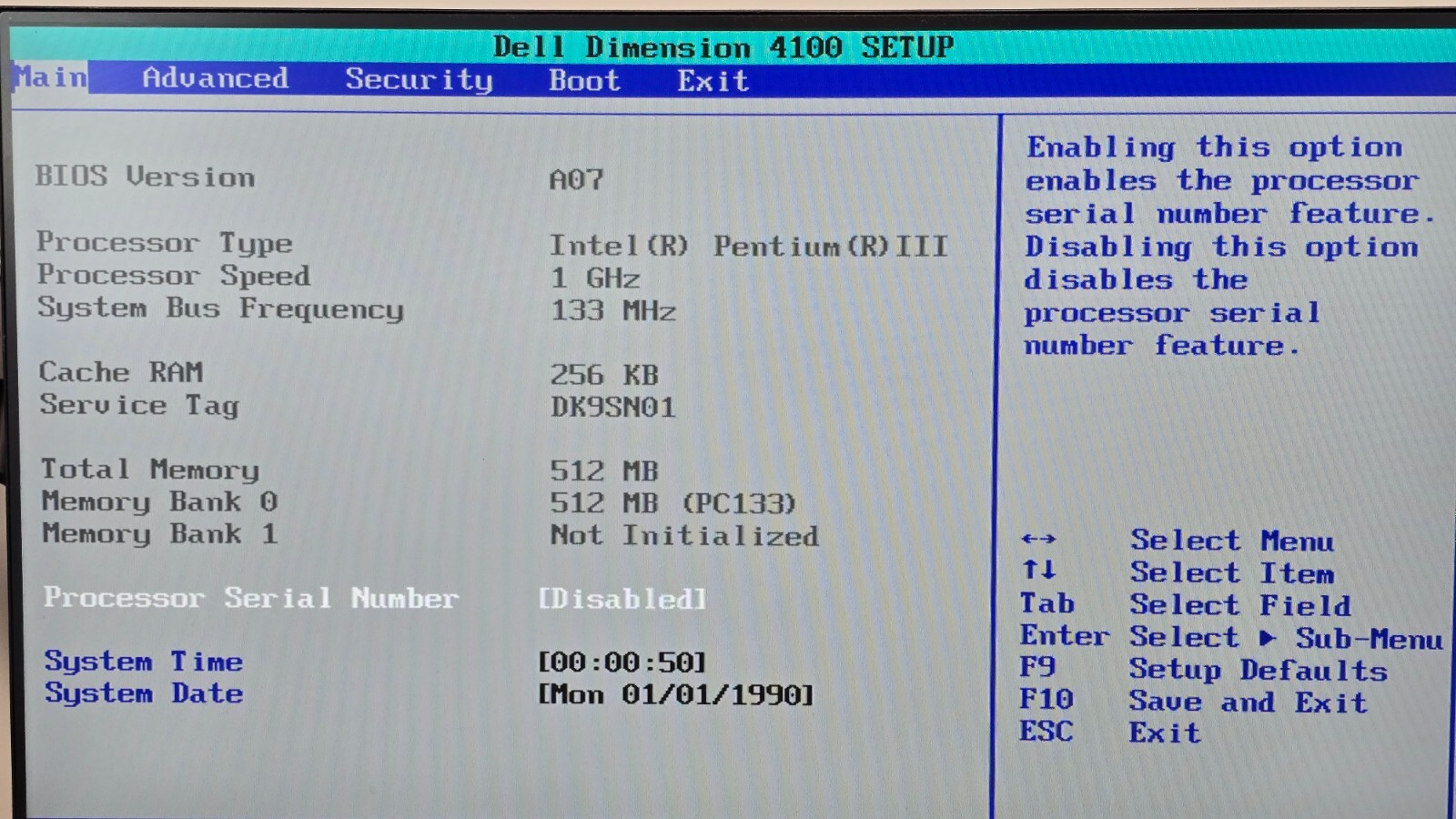Click the up-down arrows Select Item hint
The height and width of the screenshot is (819, 1456).
pyautogui.click(x=1178, y=572)
